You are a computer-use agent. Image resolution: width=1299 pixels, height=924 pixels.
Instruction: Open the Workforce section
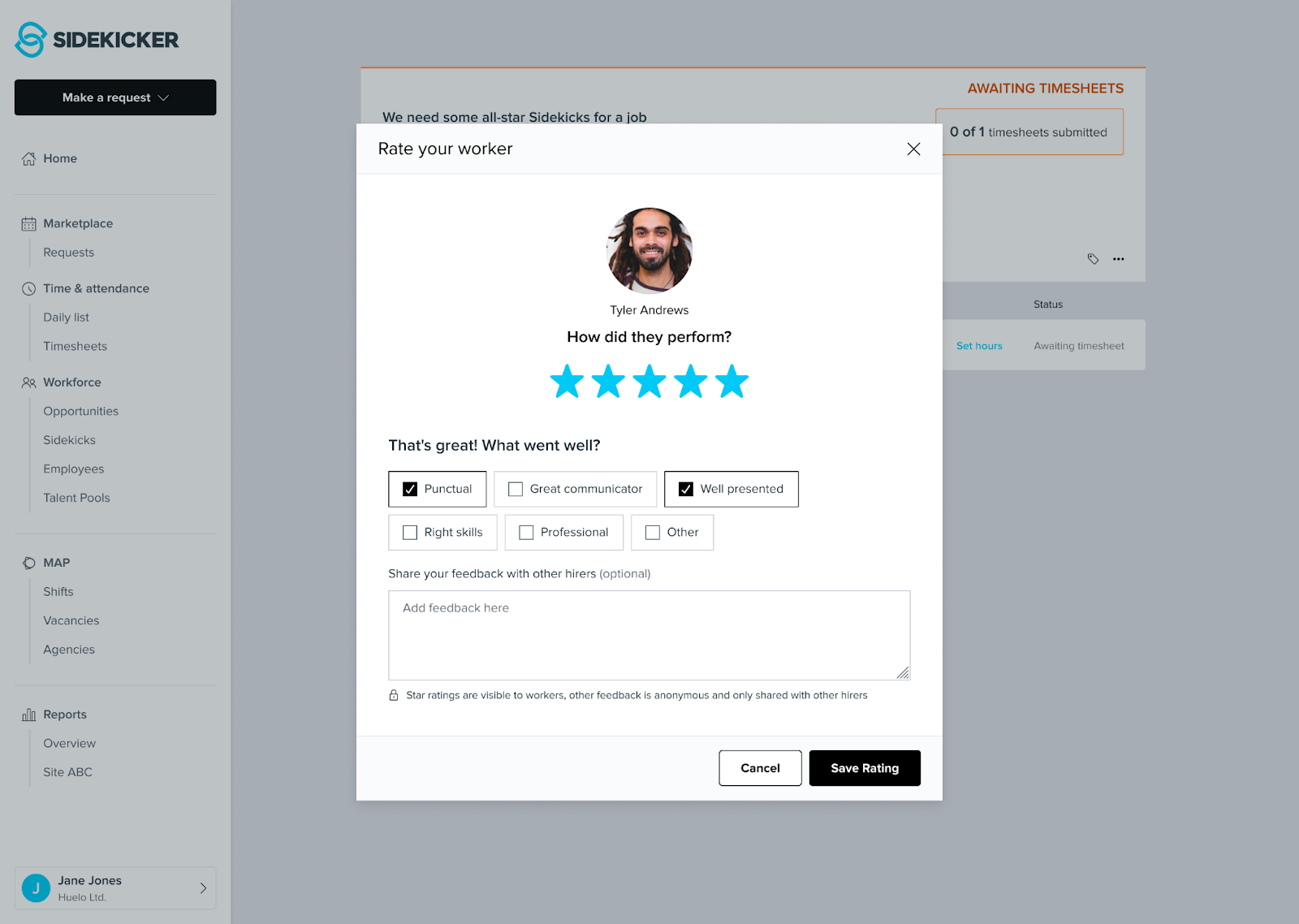pyautogui.click(x=72, y=382)
